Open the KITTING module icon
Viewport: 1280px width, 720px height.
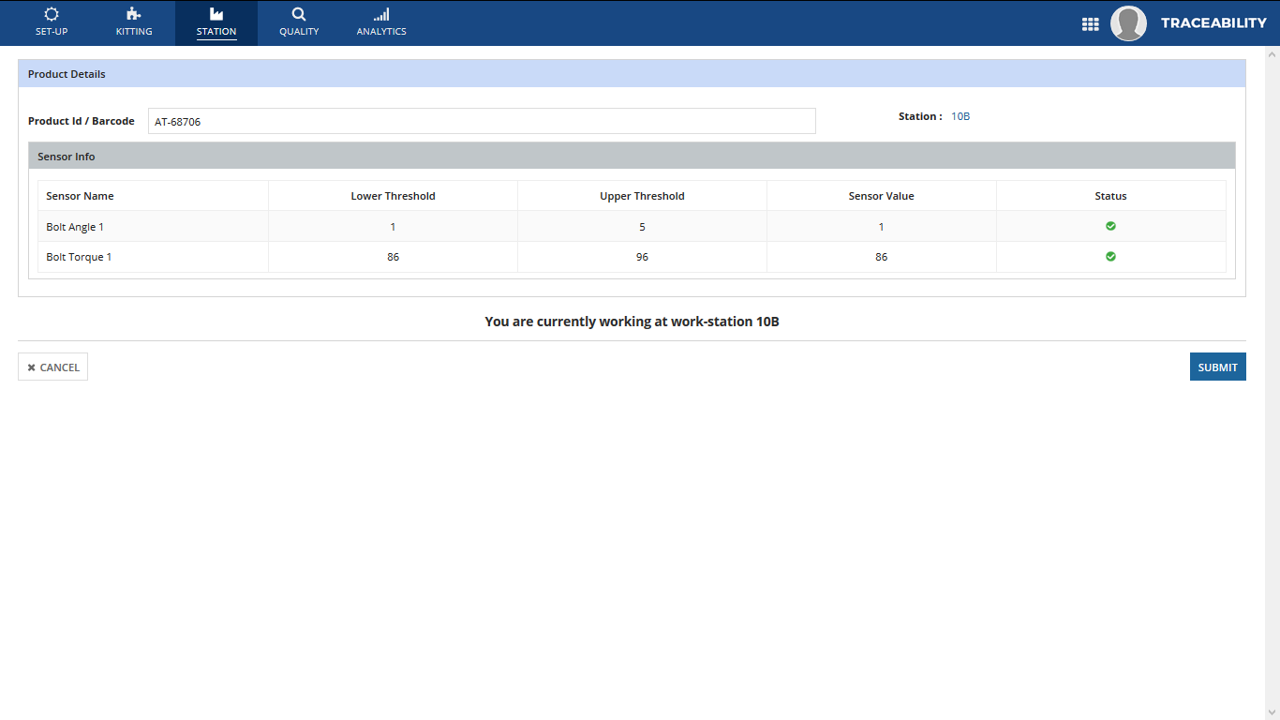click(133, 15)
